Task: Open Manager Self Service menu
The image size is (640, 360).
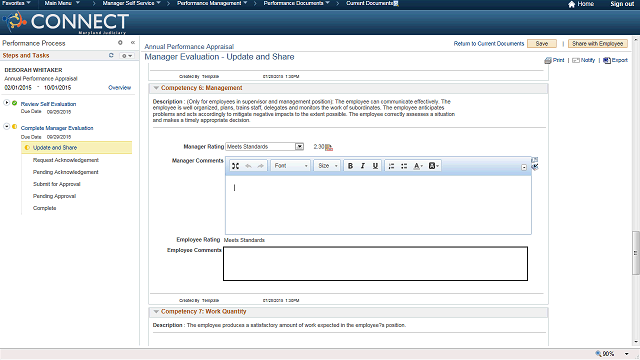Action: pyautogui.click(x=131, y=3)
